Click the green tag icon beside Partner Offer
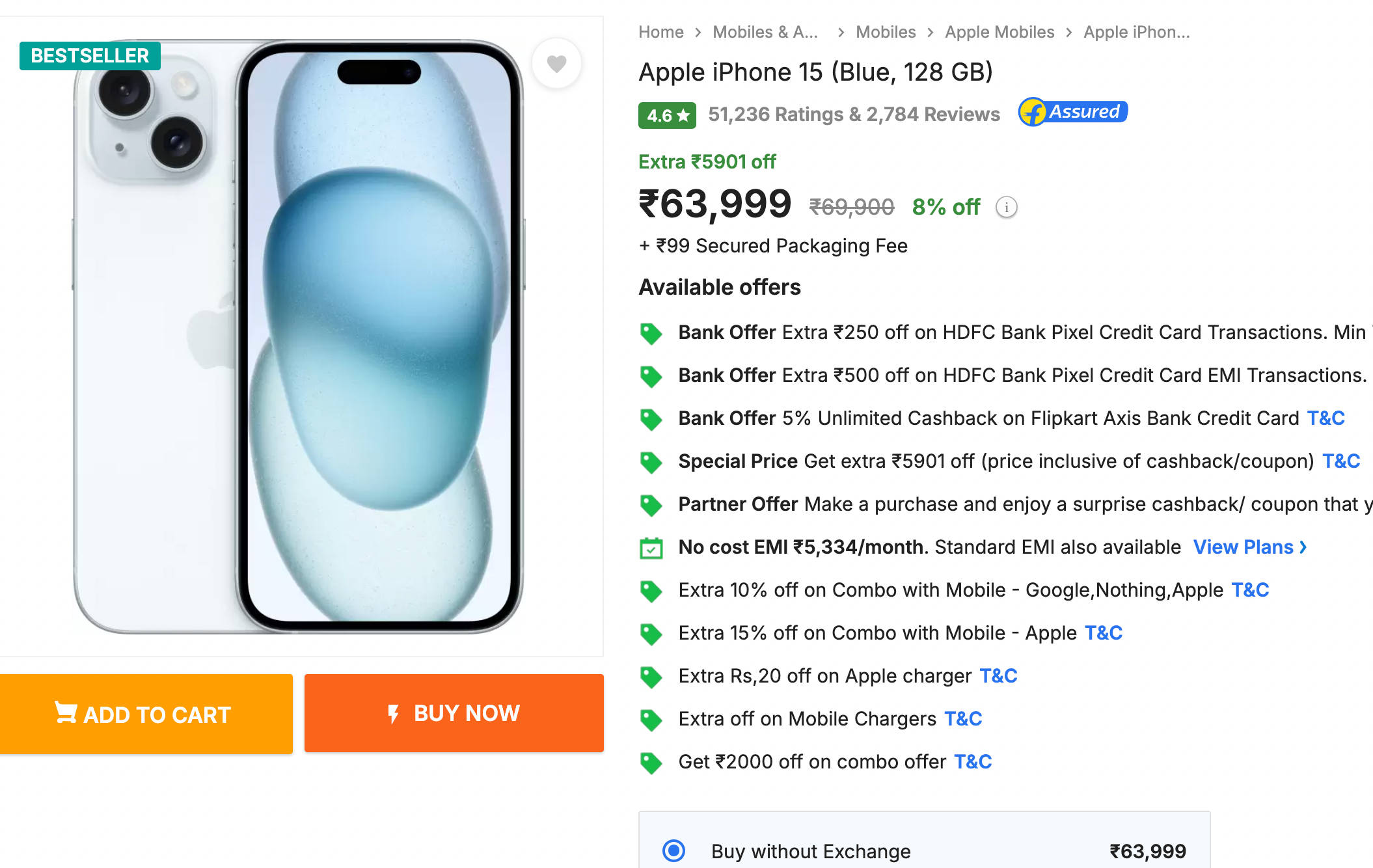1373x868 pixels. pos(651,505)
